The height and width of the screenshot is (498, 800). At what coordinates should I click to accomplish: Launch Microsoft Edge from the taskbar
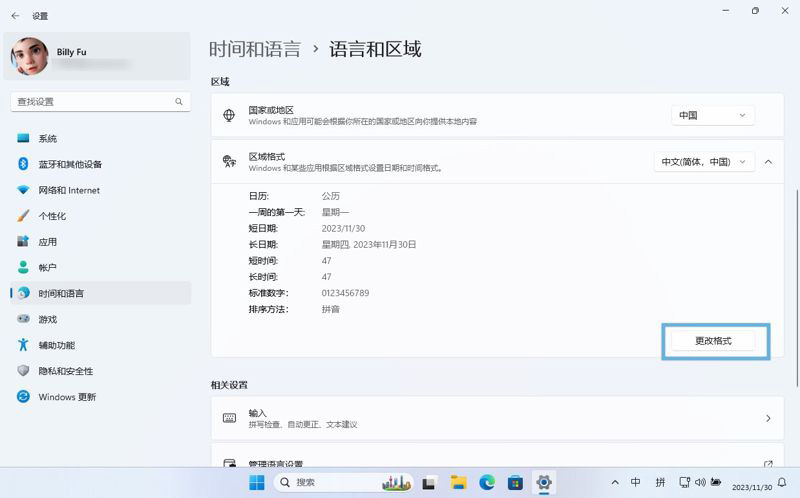(x=487, y=483)
